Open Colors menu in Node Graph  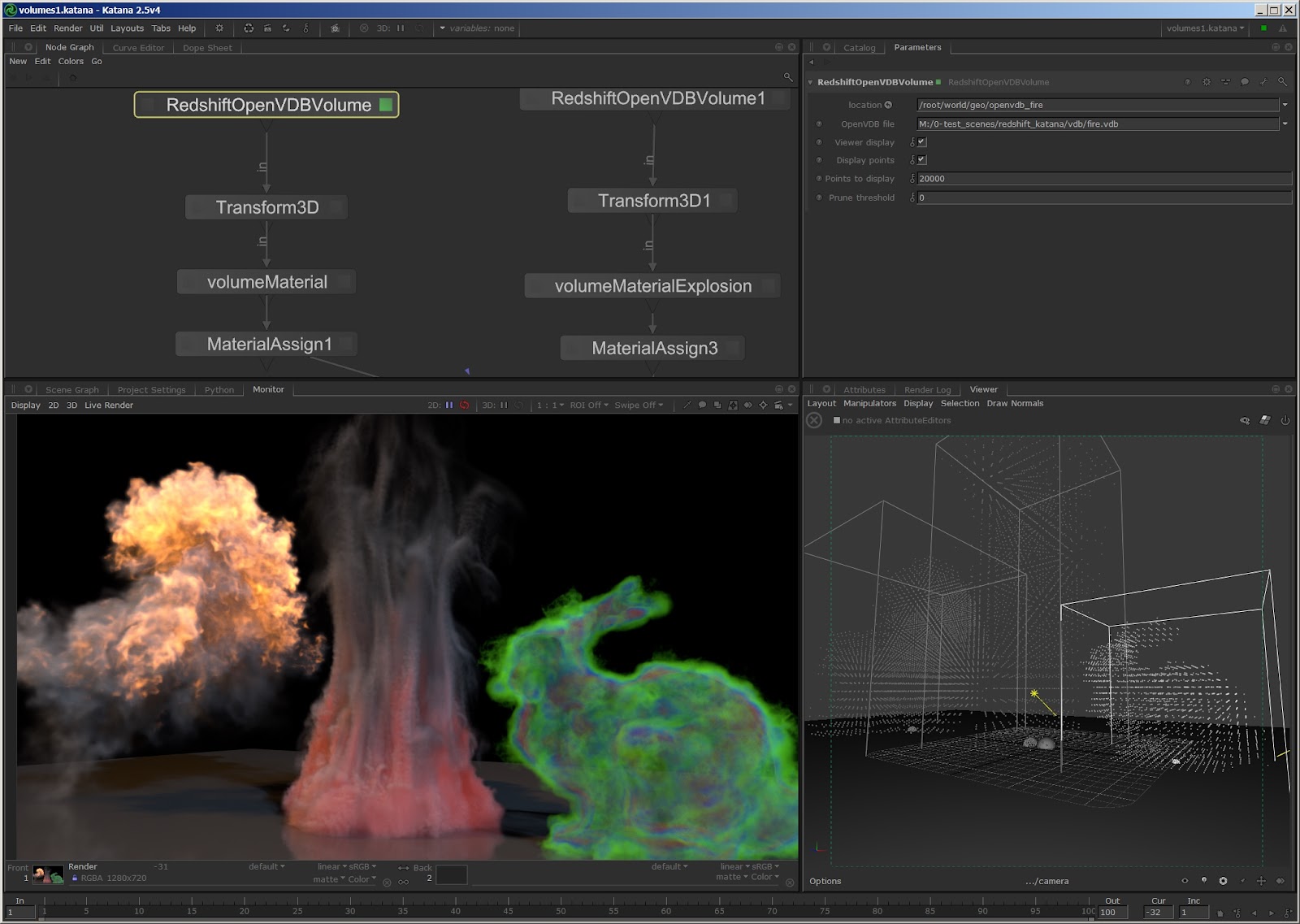pyautogui.click(x=71, y=61)
